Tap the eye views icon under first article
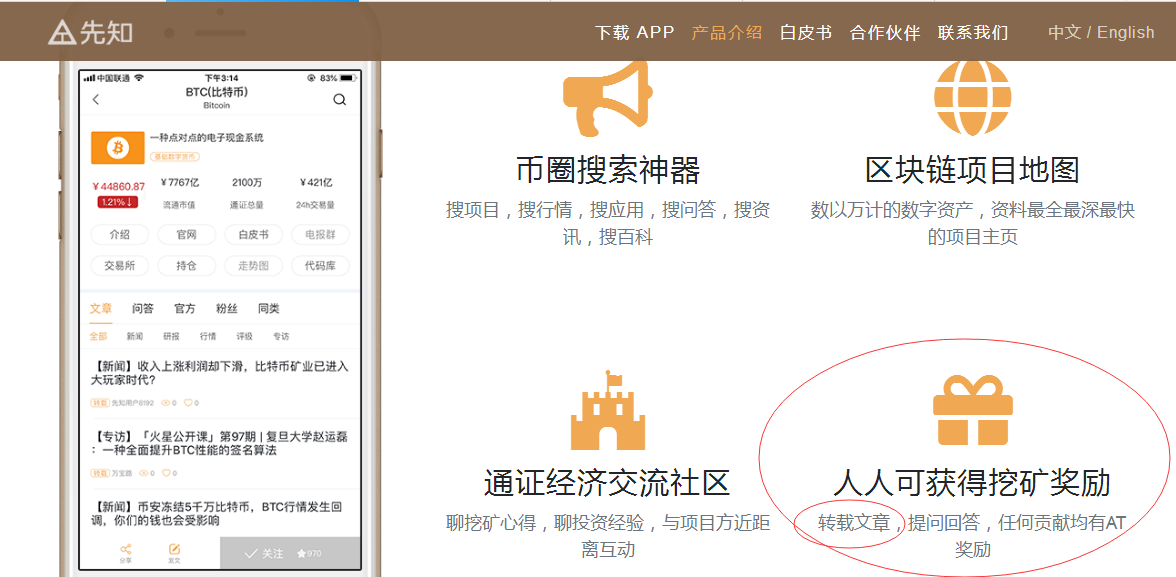This screenshot has width=1176, height=577. [166, 403]
